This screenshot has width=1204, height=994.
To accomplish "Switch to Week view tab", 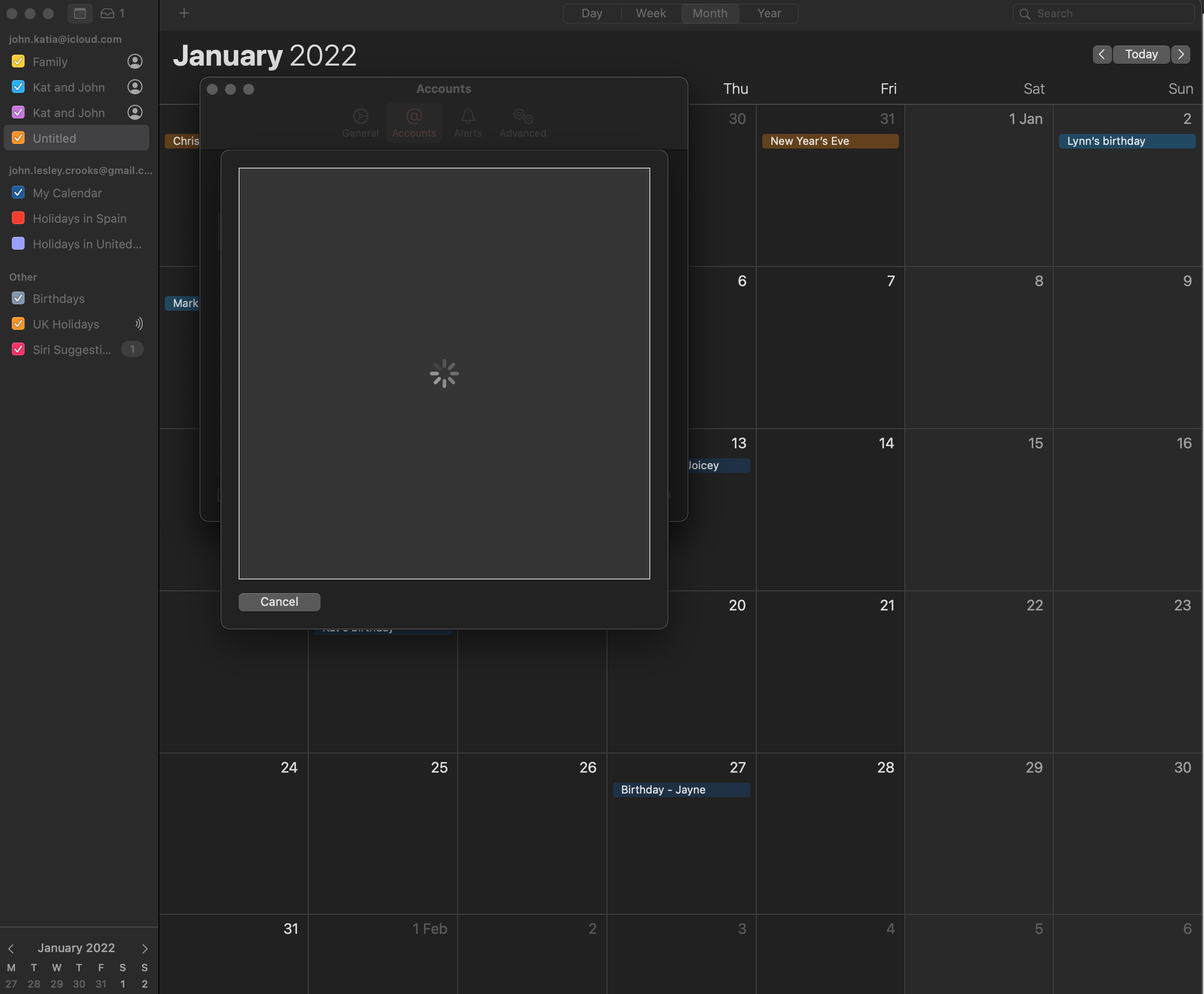I will pyautogui.click(x=651, y=13).
